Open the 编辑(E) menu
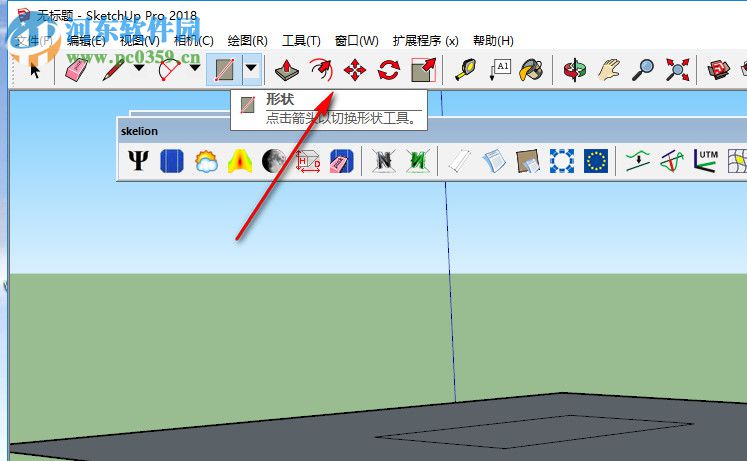747x461 pixels. point(86,40)
